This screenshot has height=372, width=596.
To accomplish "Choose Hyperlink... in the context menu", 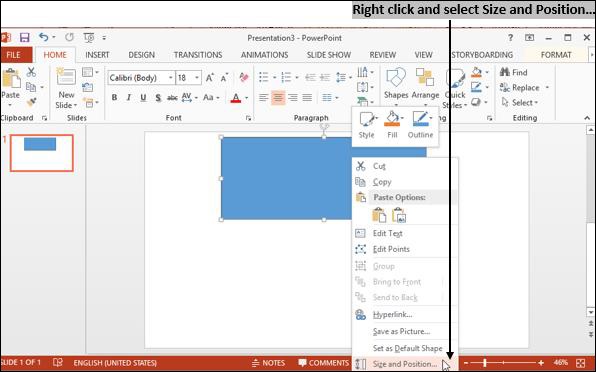I will [405, 315].
